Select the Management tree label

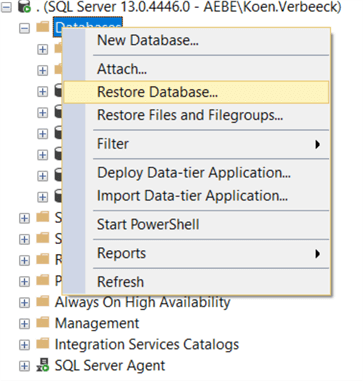tap(97, 324)
